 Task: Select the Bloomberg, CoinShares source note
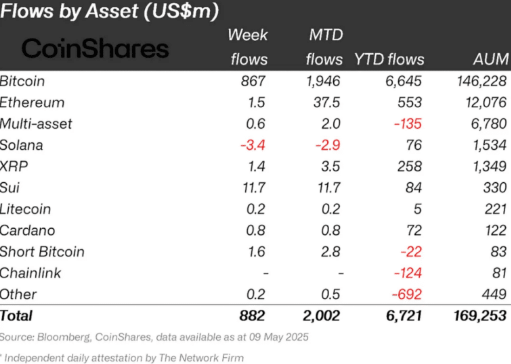[x=154, y=337]
